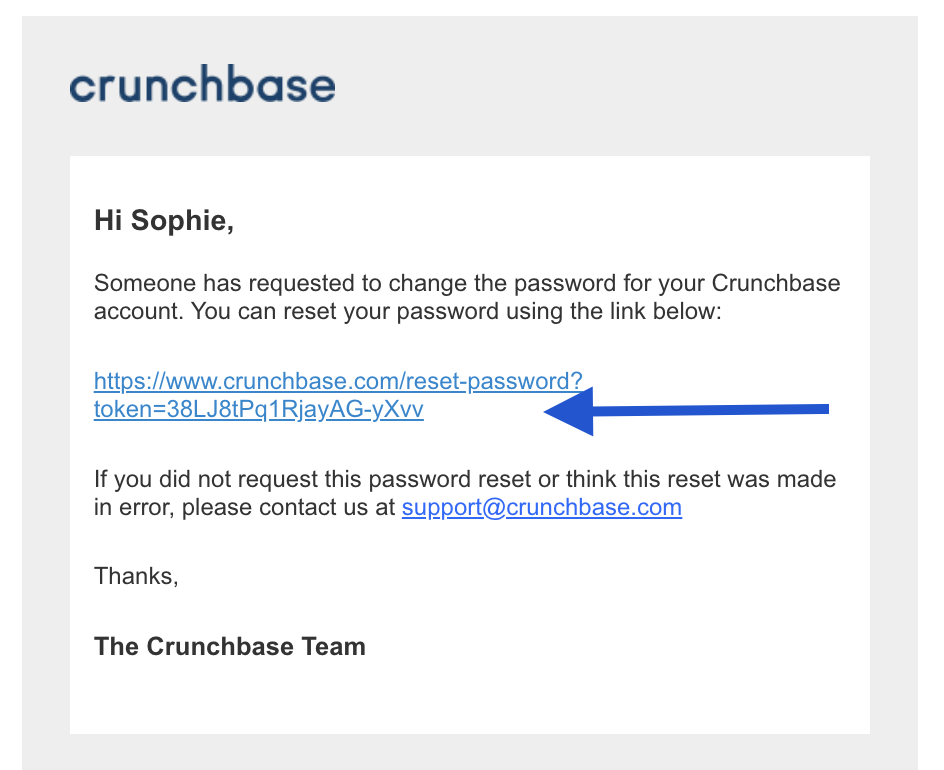Click the 'Thanks,' sign-off text
The height and width of the screenshot is (770, 944).
pyautogui.click(x=136, y=576)
